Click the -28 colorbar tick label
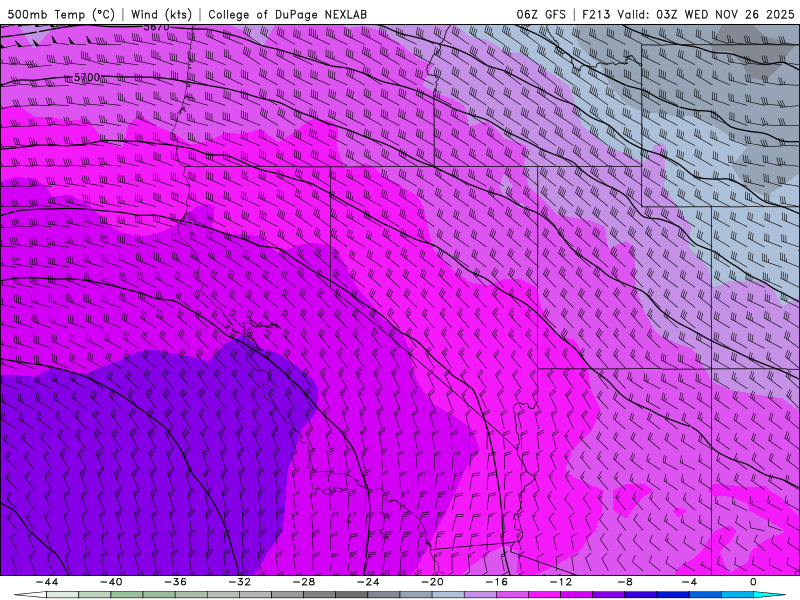The width and height of the screenshot is (800, 600). tap(304, 582)
